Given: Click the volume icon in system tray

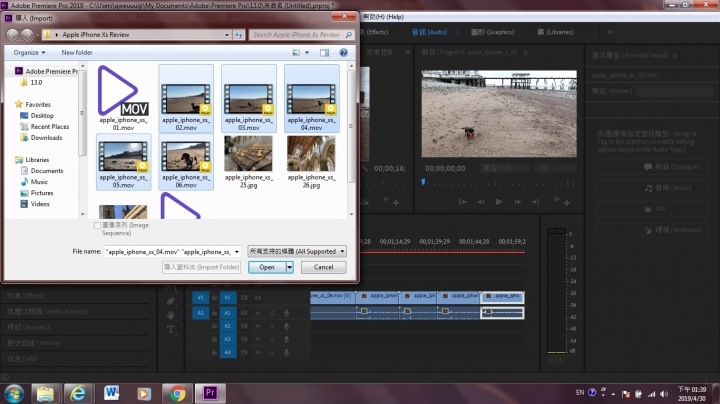Looking at the screenshot, I should click(x=664, y=394).
